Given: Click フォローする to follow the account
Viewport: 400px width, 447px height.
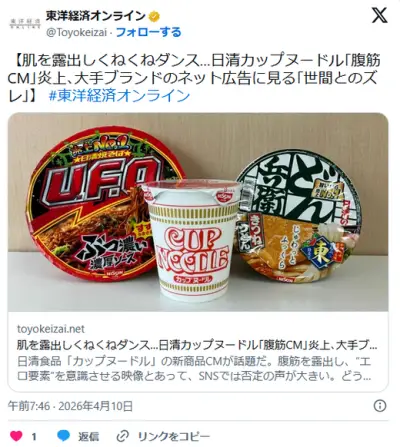Looking at the screenshot, I should pos(149,32).
